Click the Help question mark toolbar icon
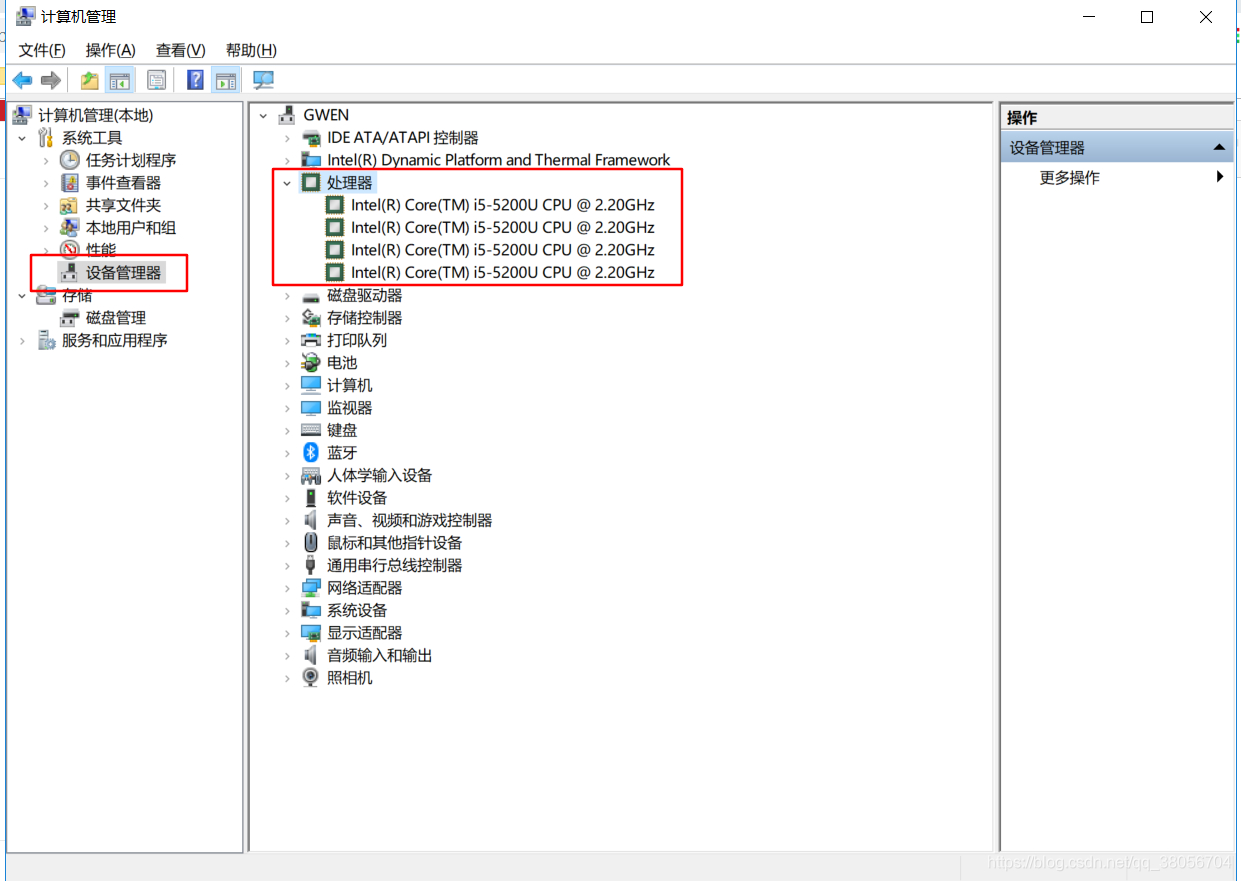 pos(196,80)
